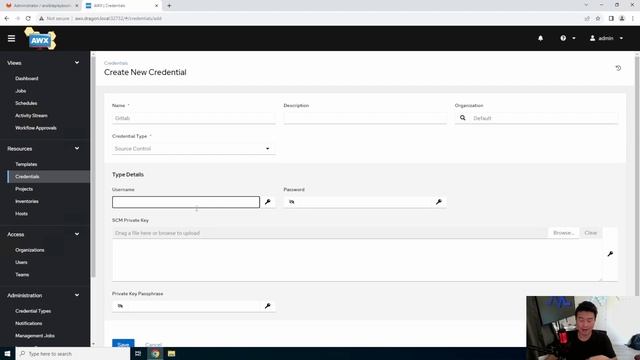Viewport: 640px width, 360px height.
Task: Open Teams in the sidebar
Action: pos(22,275)
